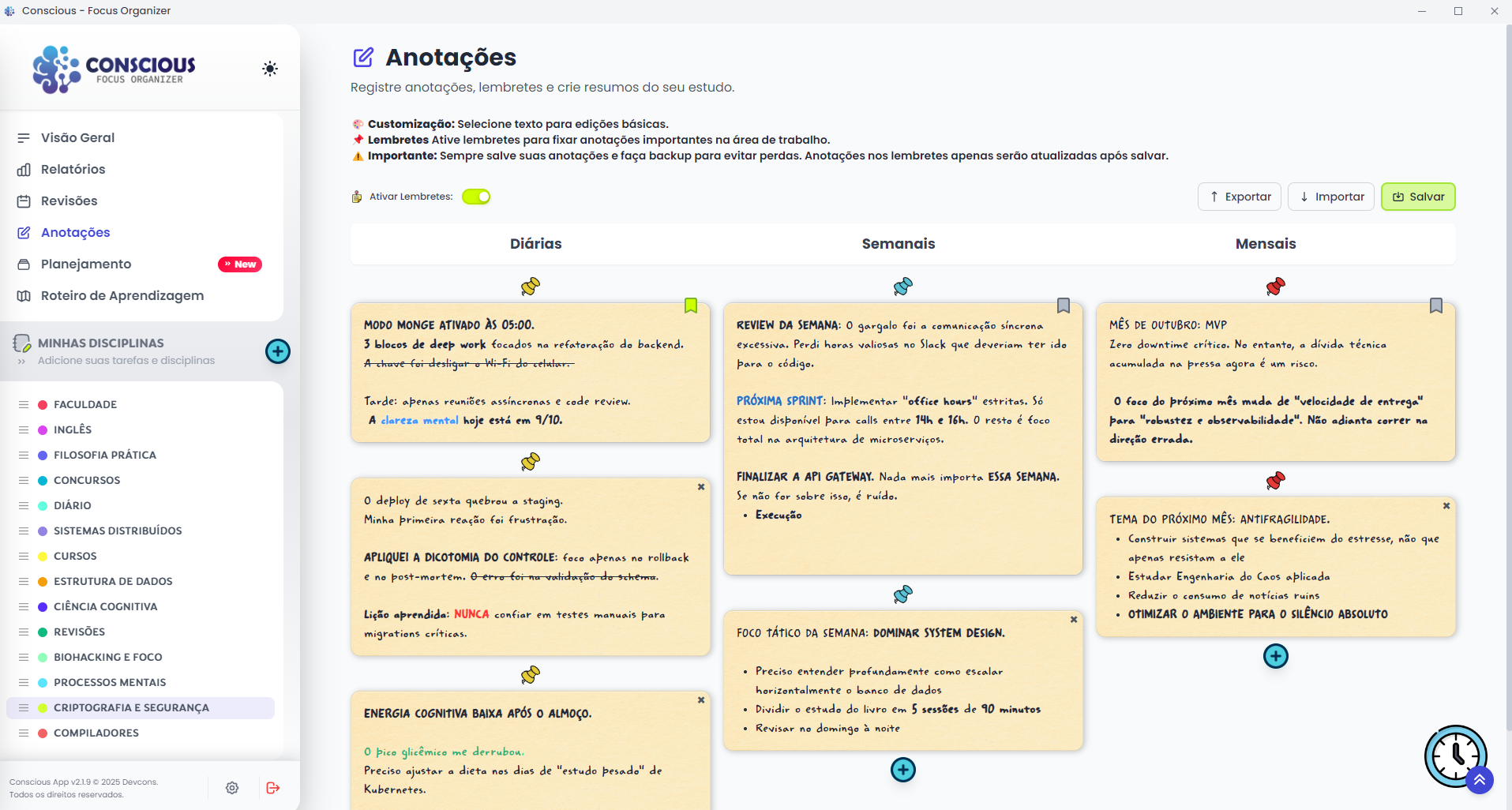Screen dimensions: 1512x810
Task: Grab the drag handle next to COMPILADORES
Action: point(22,733)
